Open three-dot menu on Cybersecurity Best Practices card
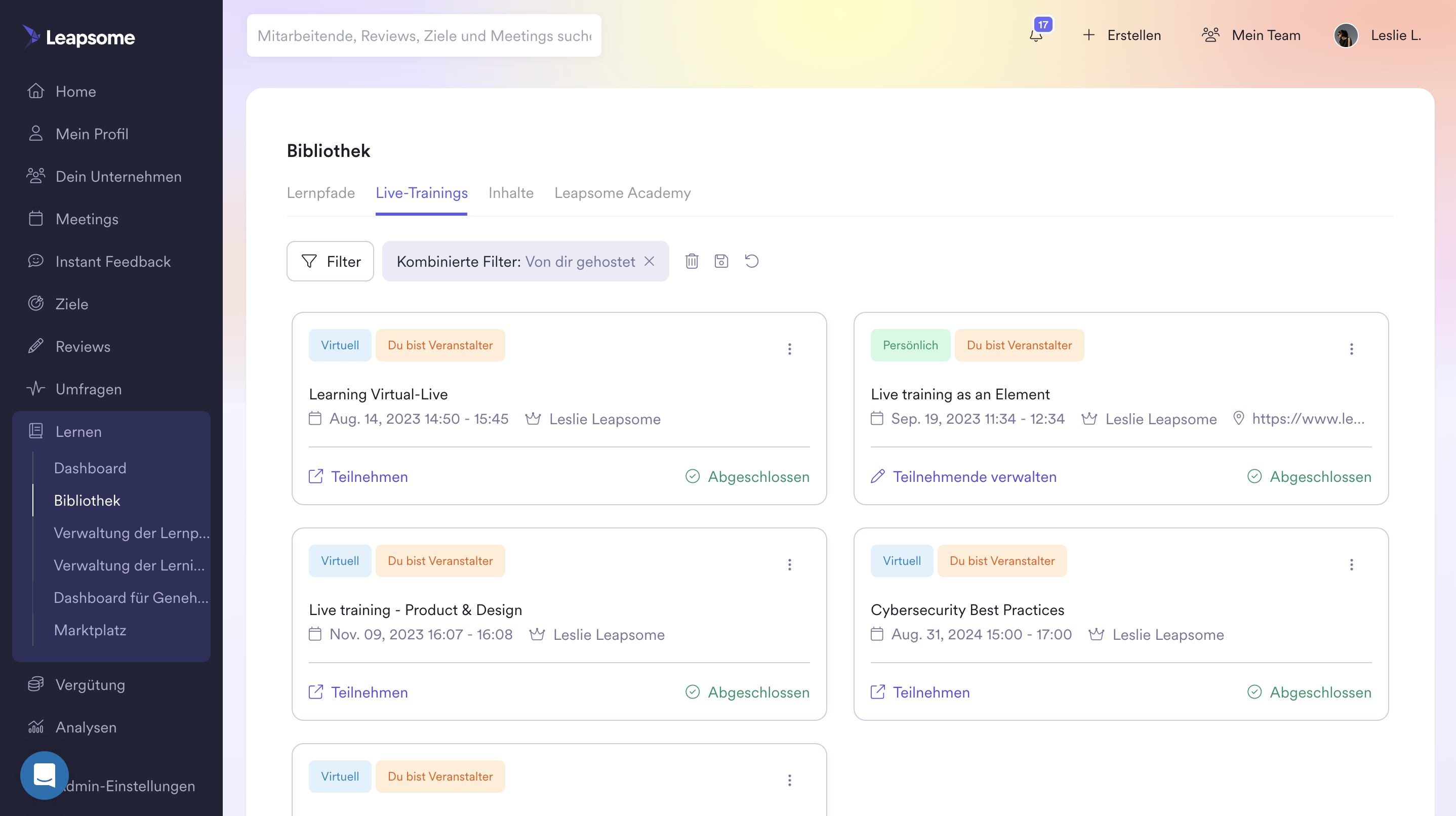 point(1351,564)
